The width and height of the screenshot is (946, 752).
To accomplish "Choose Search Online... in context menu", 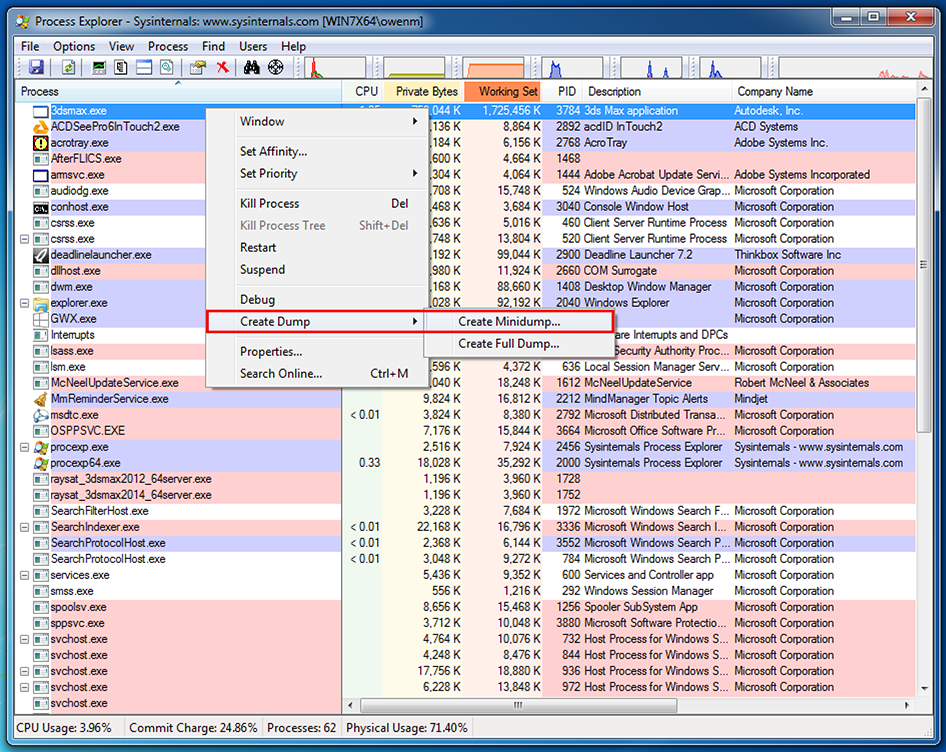I will click(x=317, y=374).
